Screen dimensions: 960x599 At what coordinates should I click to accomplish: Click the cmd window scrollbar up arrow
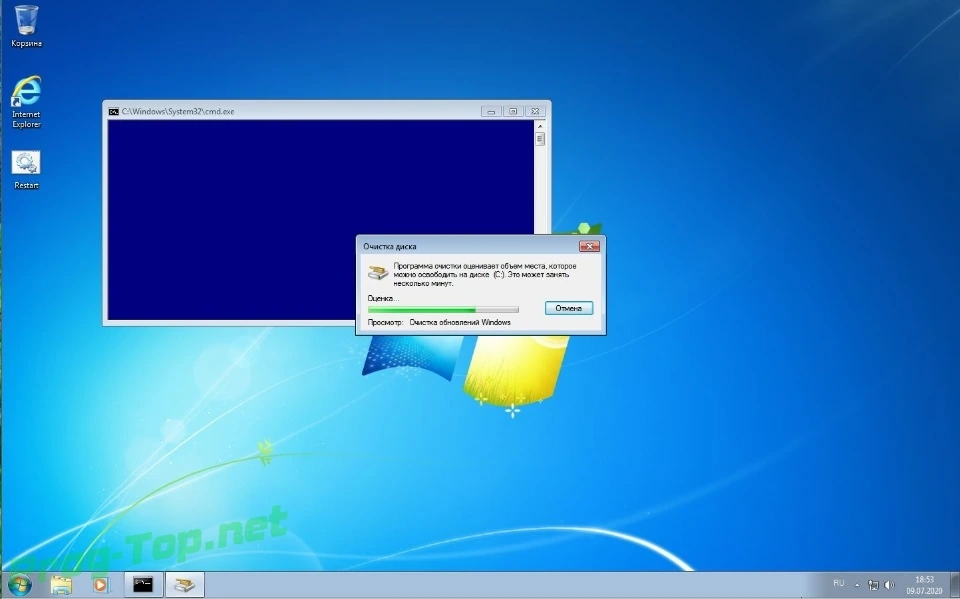point(539,126)
